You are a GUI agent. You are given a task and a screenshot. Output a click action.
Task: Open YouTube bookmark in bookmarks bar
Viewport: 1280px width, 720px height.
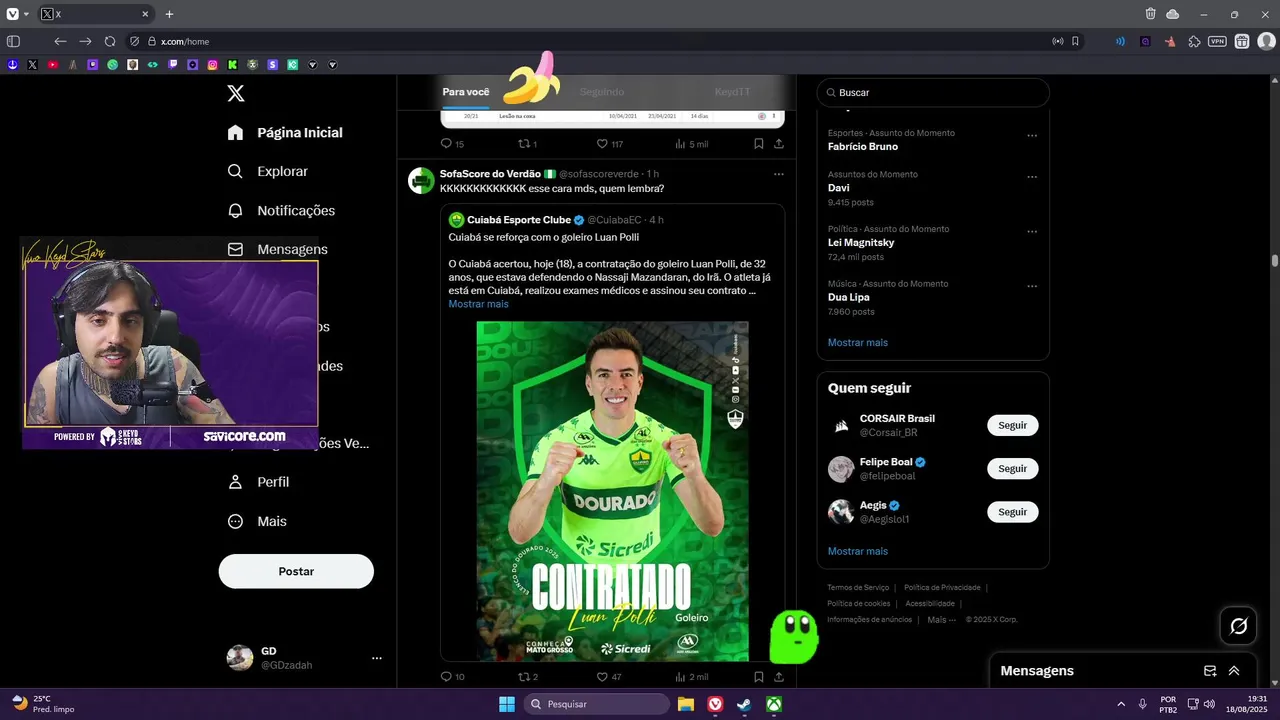point(52,64)
